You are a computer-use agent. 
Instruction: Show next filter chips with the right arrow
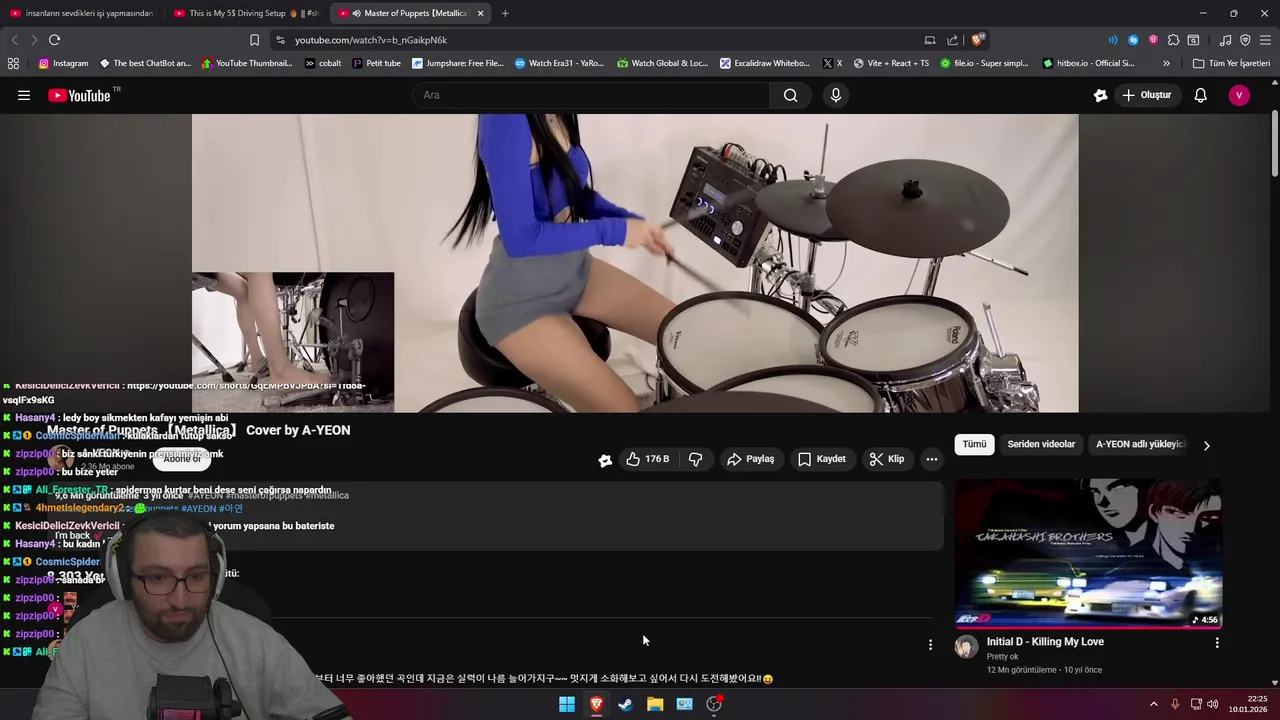click(1206, 445)
